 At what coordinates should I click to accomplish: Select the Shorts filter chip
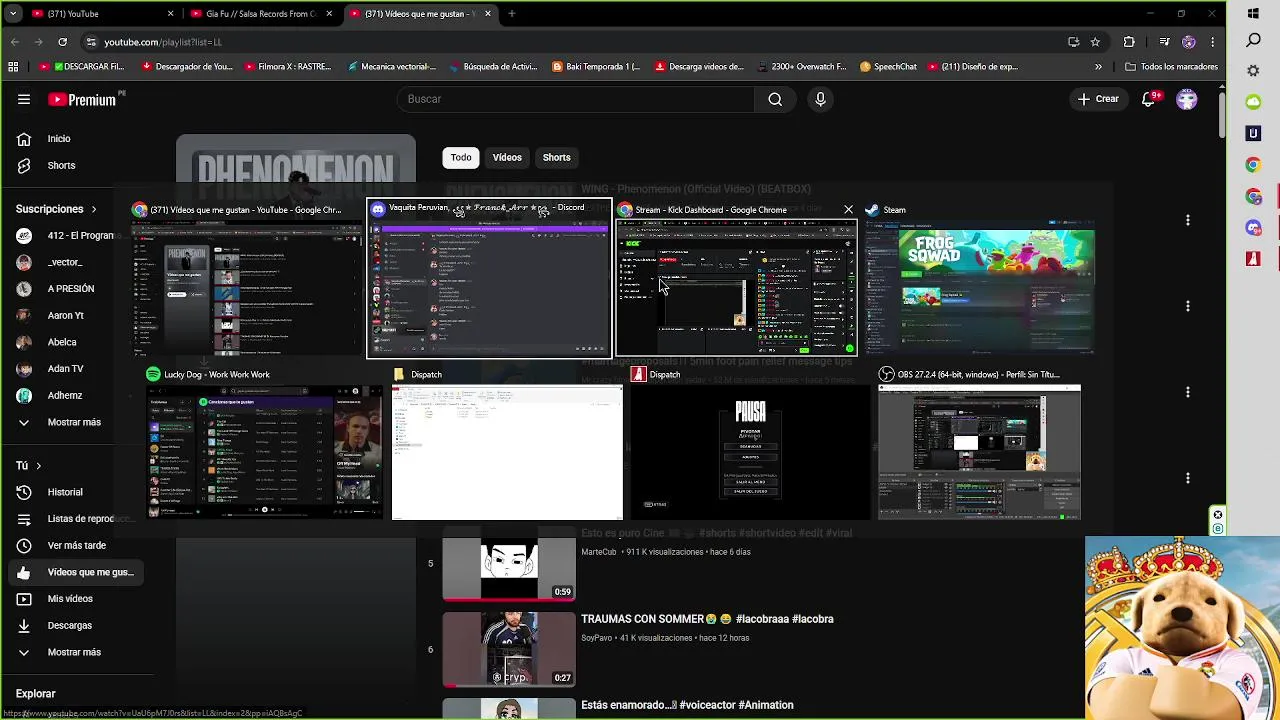coord(557,157)
